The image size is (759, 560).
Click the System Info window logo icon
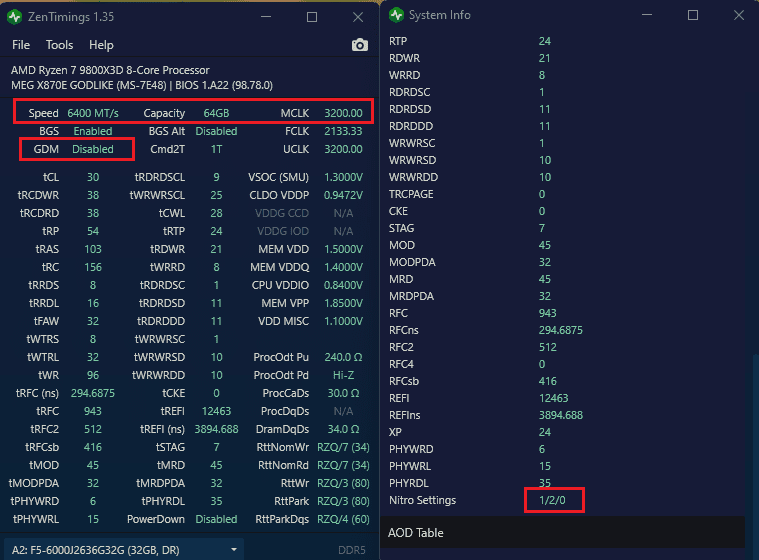click(x=396, y=15)
